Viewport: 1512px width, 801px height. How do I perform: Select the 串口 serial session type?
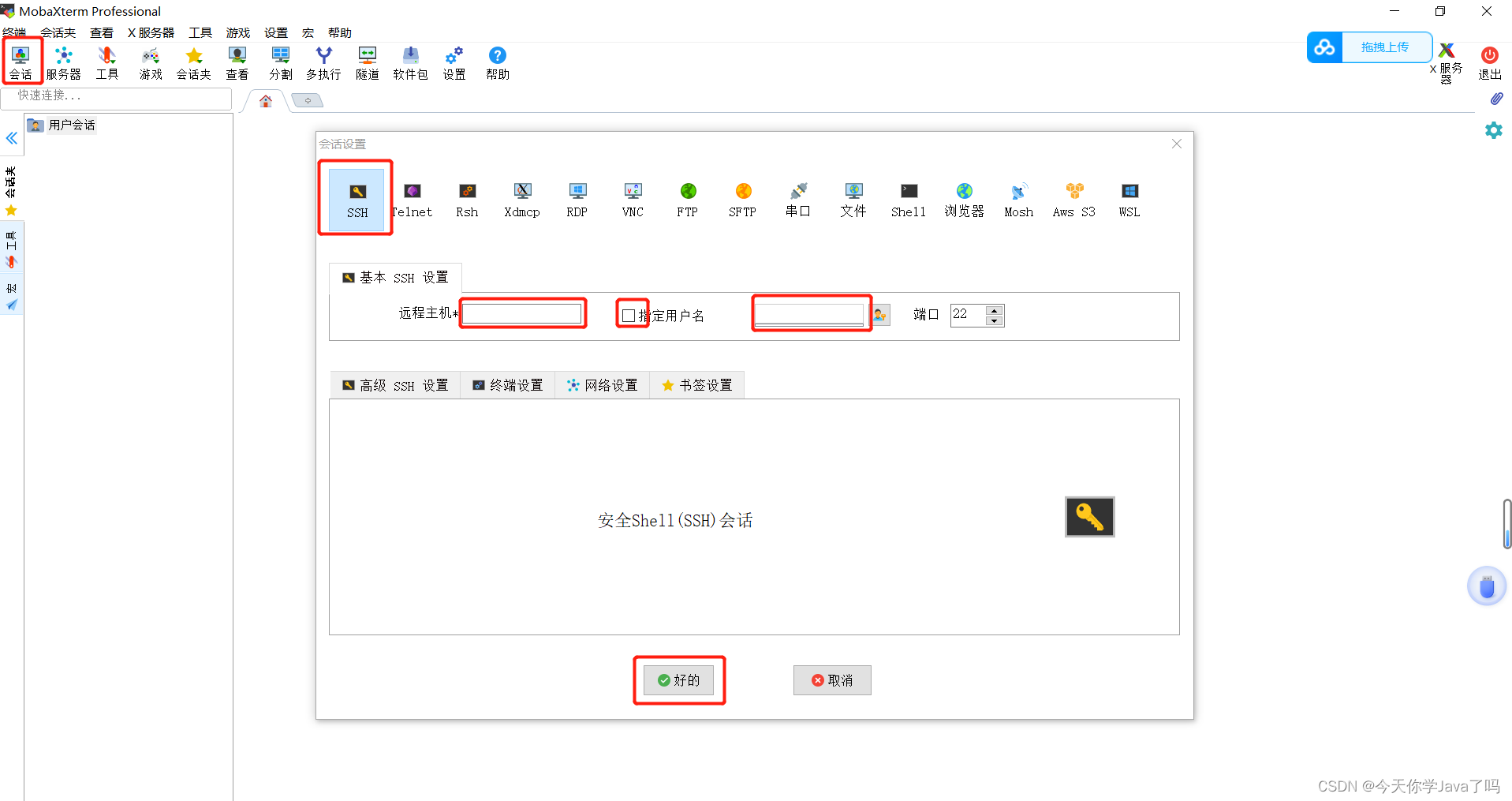(x=798, y=200)
